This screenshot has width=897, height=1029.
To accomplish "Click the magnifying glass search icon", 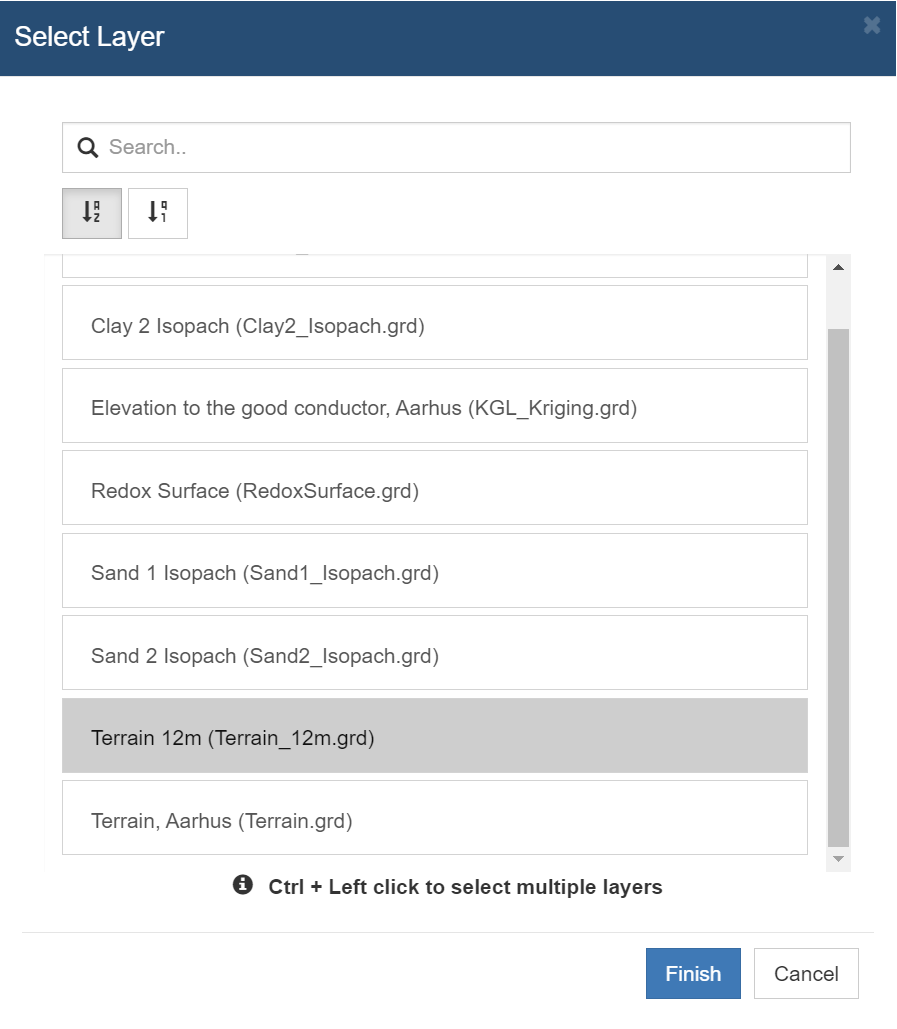I will point(88,148).
